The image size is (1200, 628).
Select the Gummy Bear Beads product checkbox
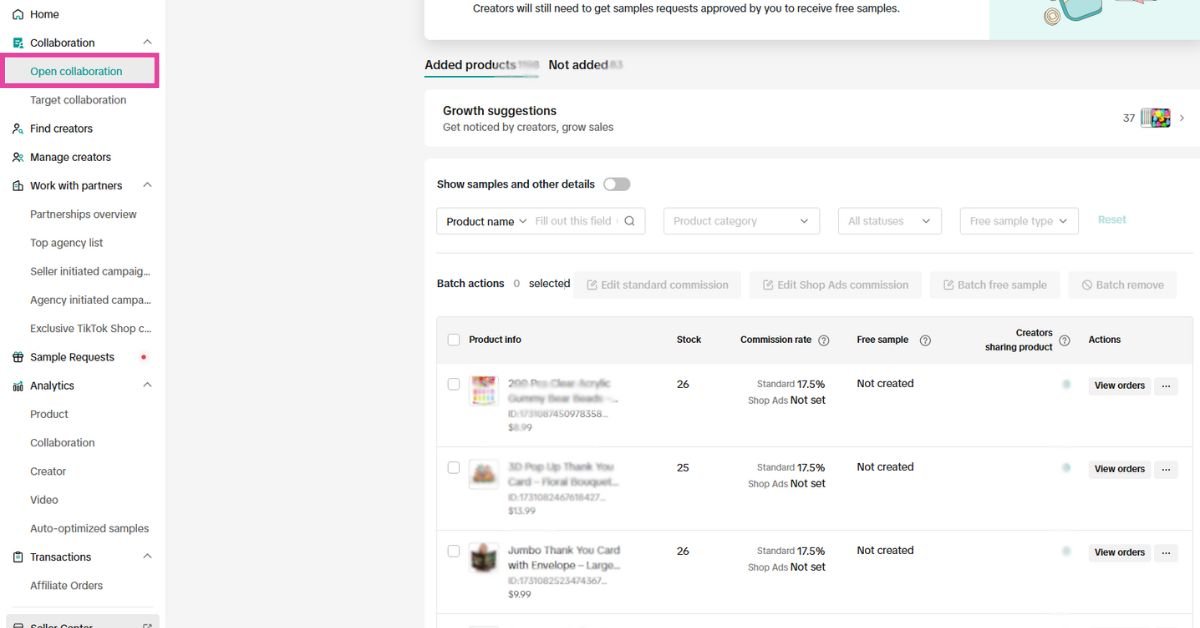point(454,384)
